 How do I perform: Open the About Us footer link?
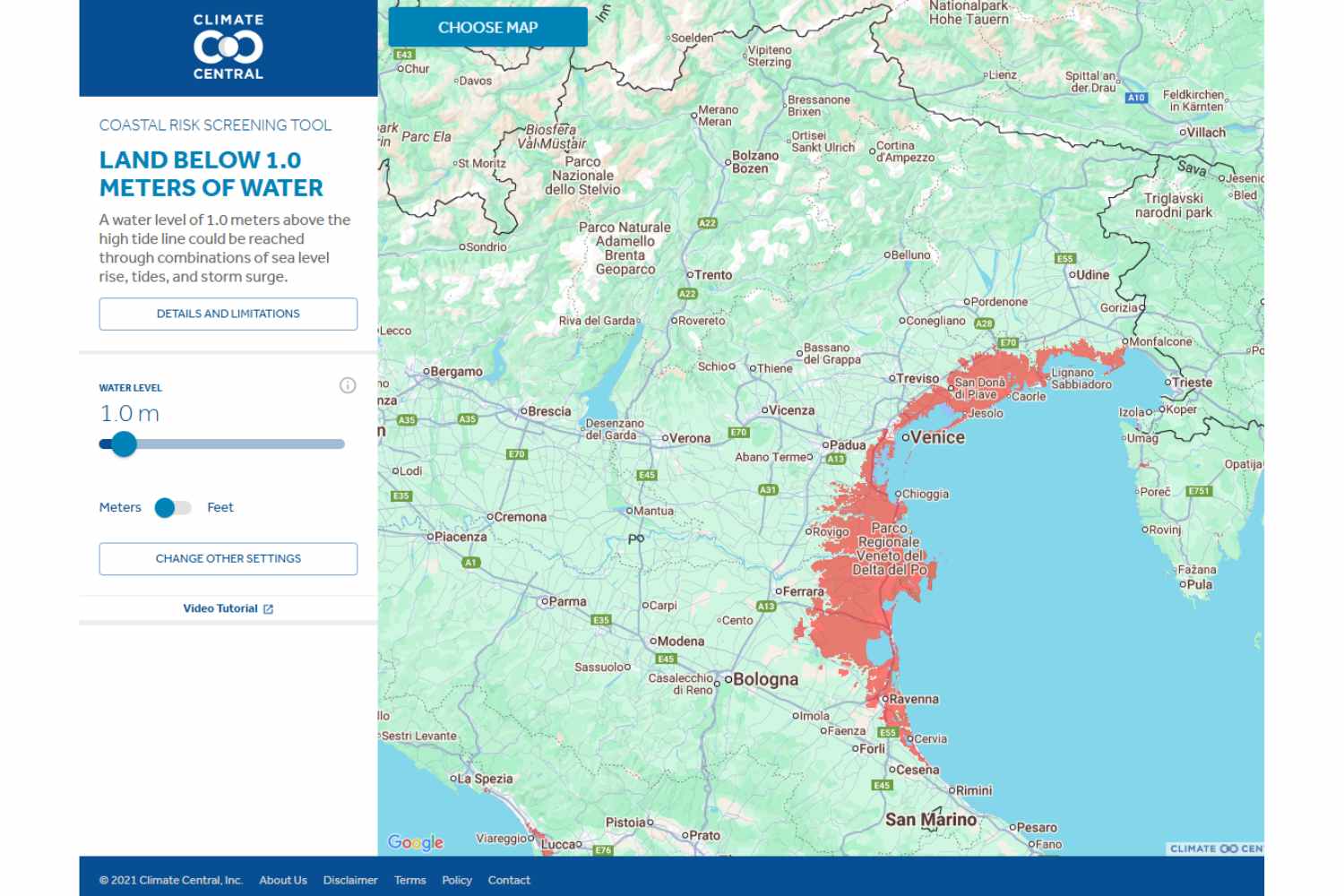pos(282,880)
